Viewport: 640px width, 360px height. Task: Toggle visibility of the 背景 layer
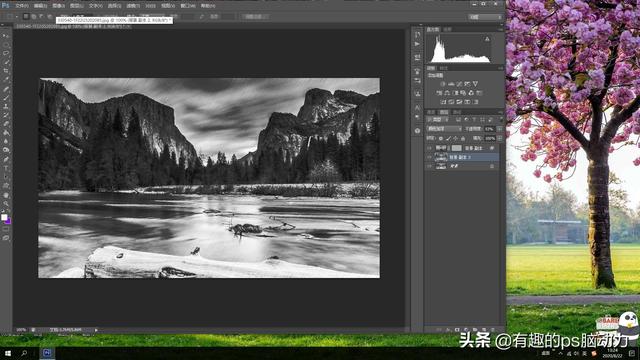(429, 166)
